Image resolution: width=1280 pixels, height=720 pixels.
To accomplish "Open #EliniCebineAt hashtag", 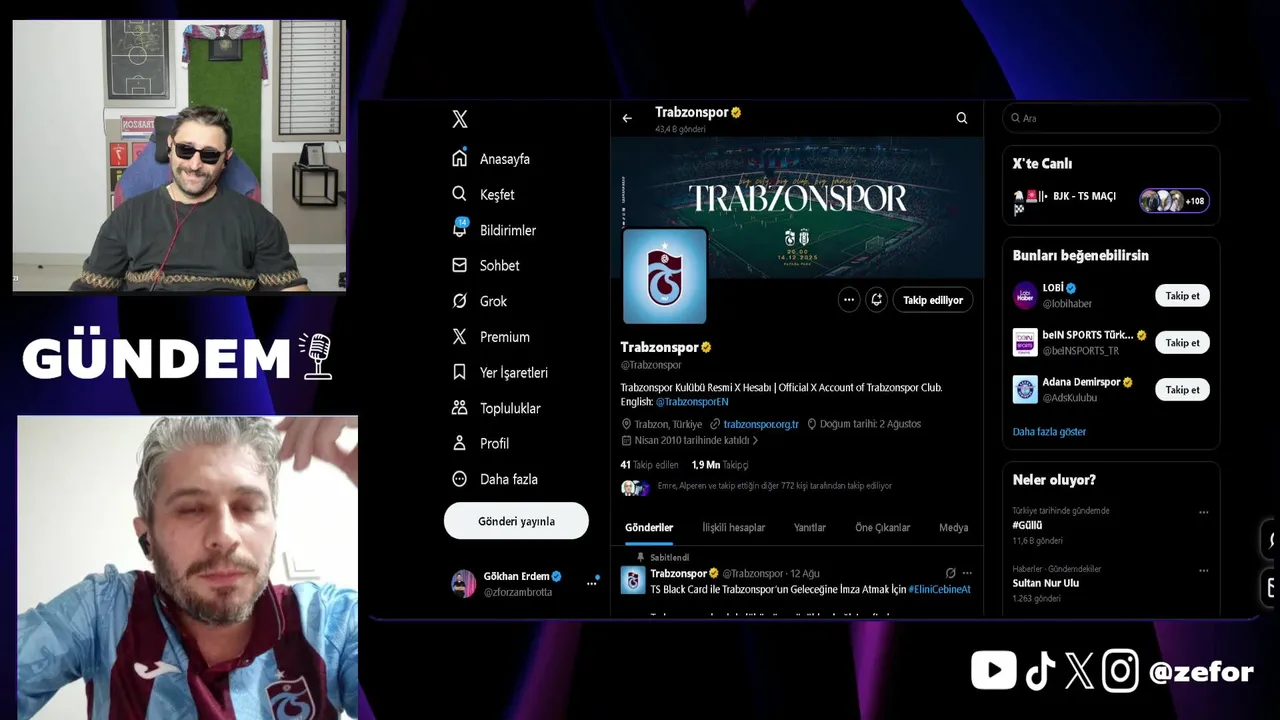I will pos(940,590).
